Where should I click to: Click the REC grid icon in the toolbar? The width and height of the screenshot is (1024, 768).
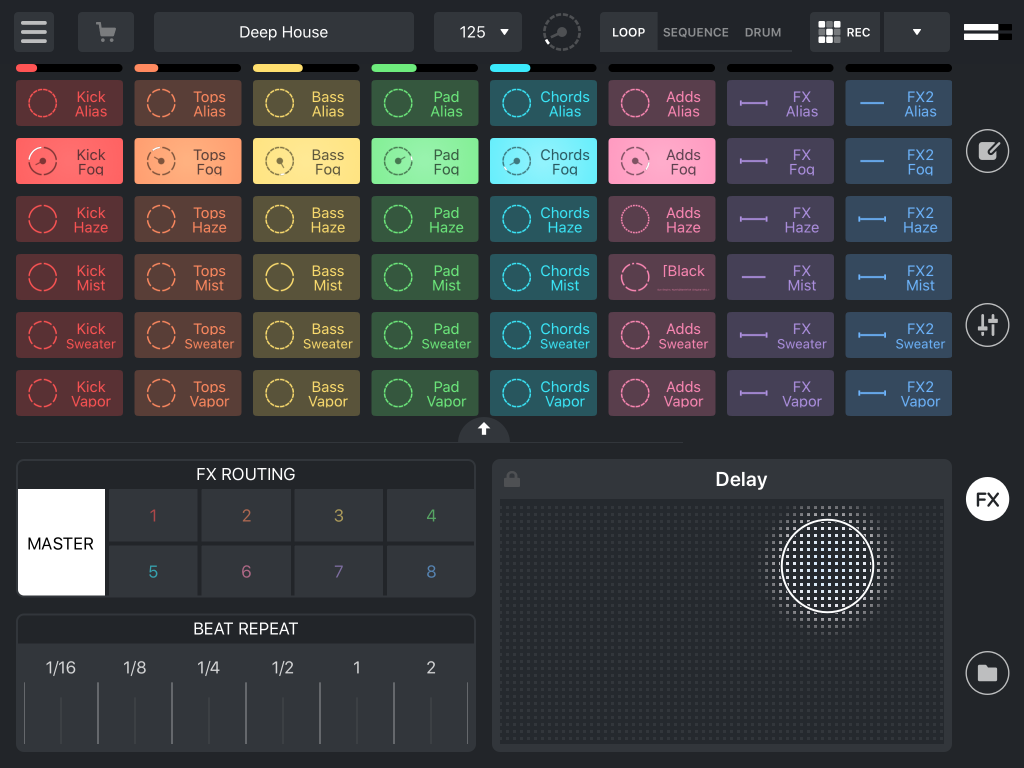click(x=827, y=31)
